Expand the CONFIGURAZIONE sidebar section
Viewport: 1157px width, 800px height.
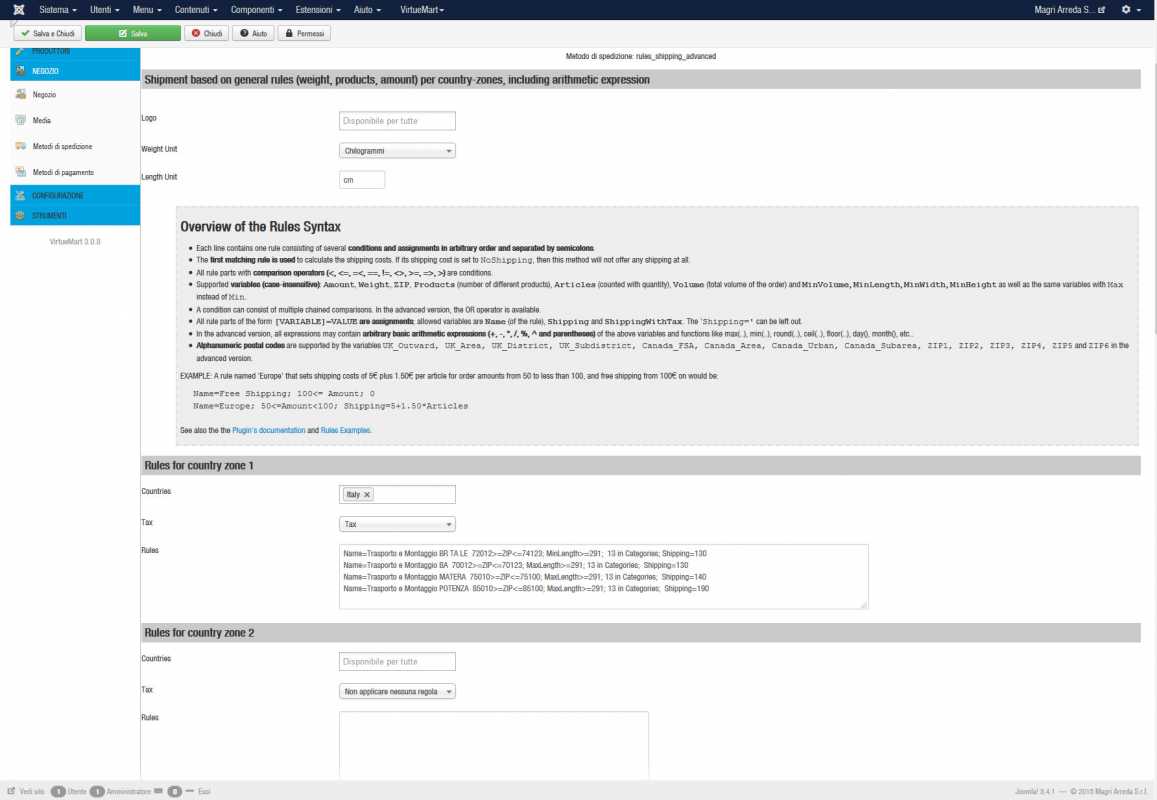(57, 196)
